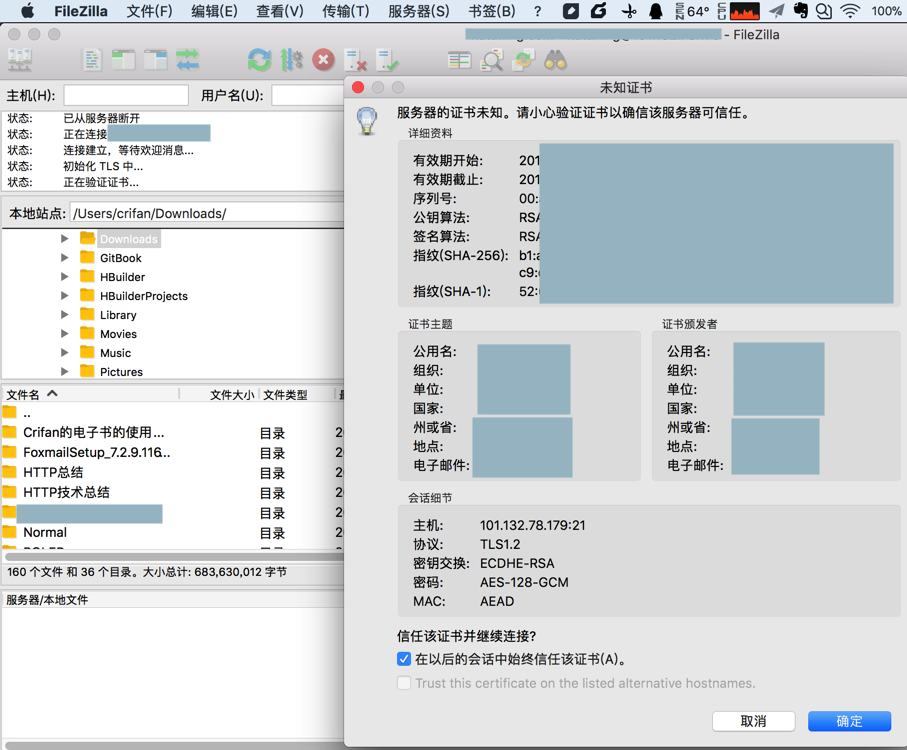
Task: Expand Movies folder in tree
Action: click(x=65, y=333)
